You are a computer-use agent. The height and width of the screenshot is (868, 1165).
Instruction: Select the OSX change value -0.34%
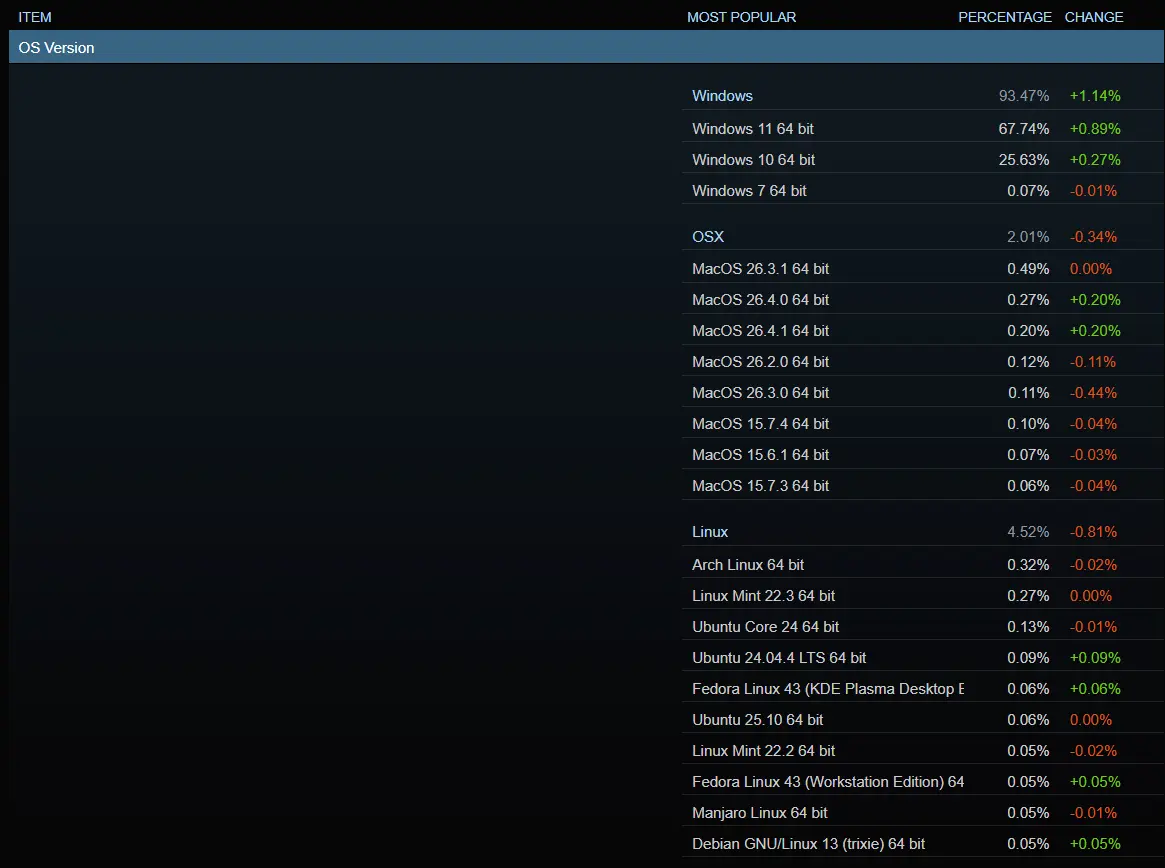pos(1094,236)
